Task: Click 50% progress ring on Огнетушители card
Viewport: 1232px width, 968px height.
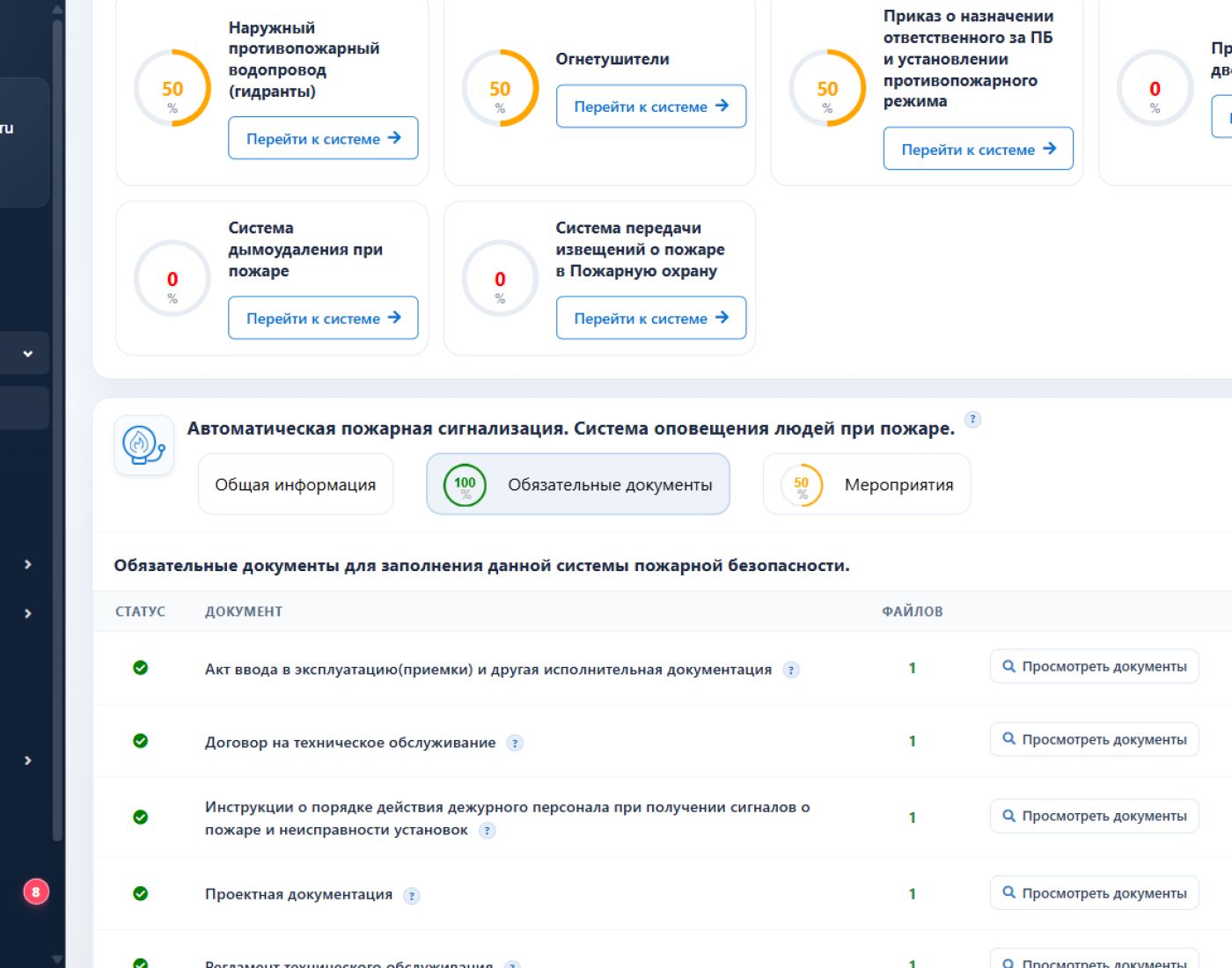Action: pyautogui.click(x=500, y=88)
